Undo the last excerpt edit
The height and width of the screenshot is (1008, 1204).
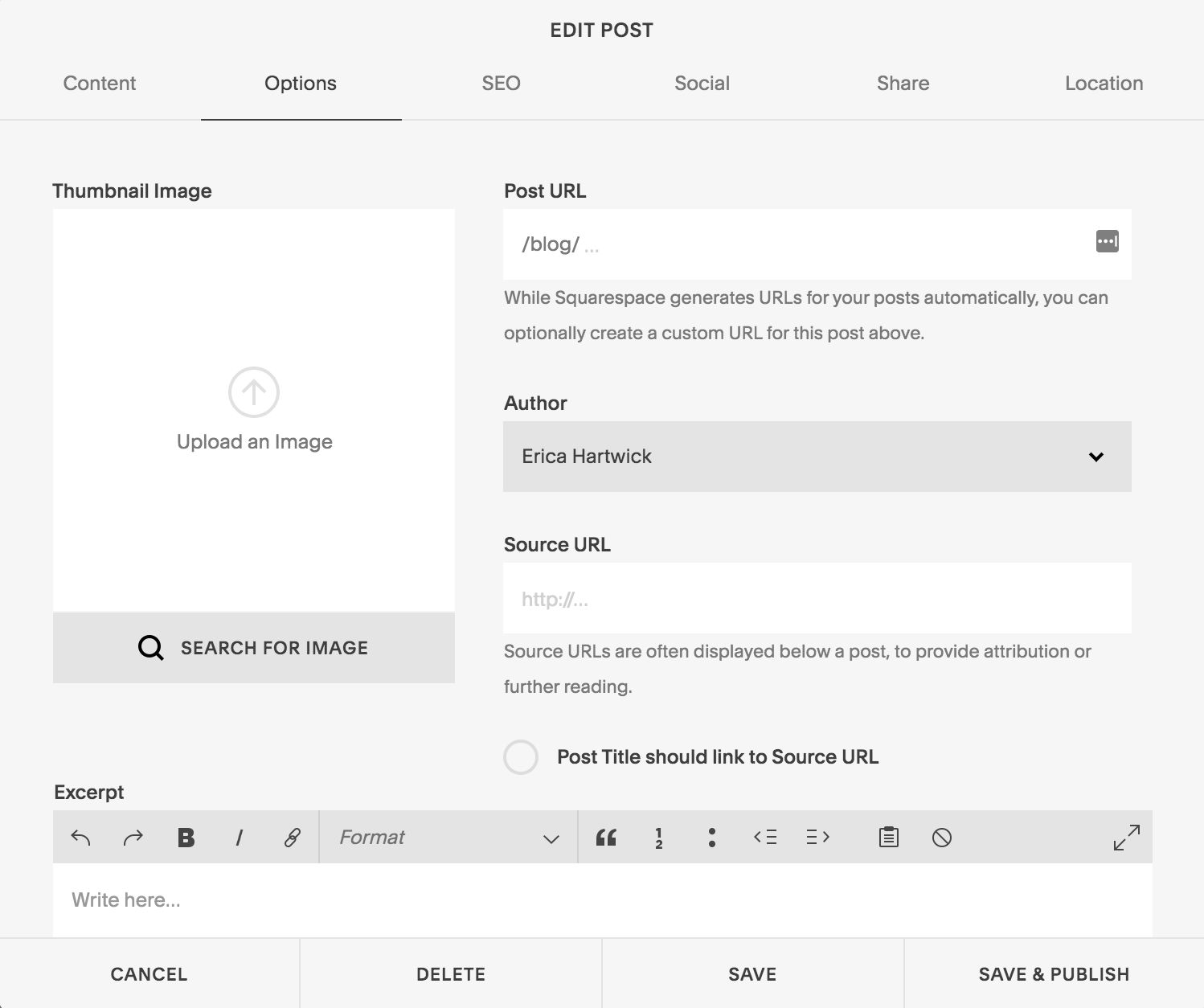click(x=80, y=837)
